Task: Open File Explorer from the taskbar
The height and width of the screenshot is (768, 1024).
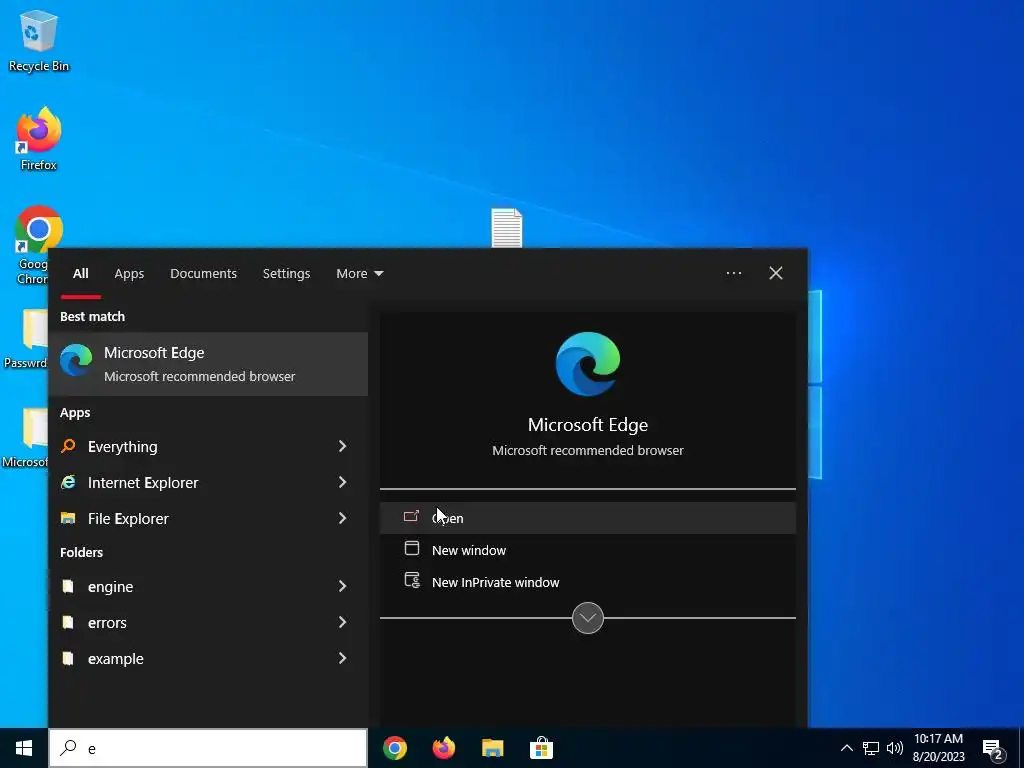Action: [492, 748]
